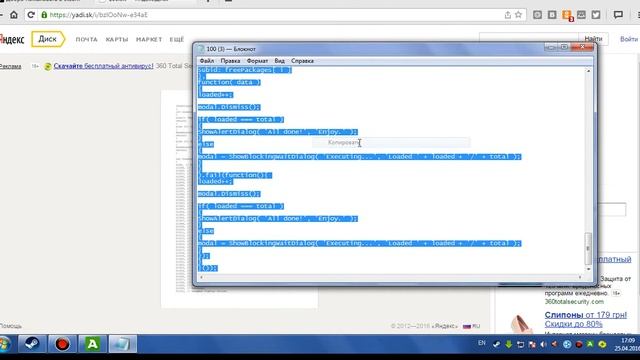This screenshot has height=360, width=640.
Task: Click the 'function( data )' line in Notepad
Action: (229, 82)
